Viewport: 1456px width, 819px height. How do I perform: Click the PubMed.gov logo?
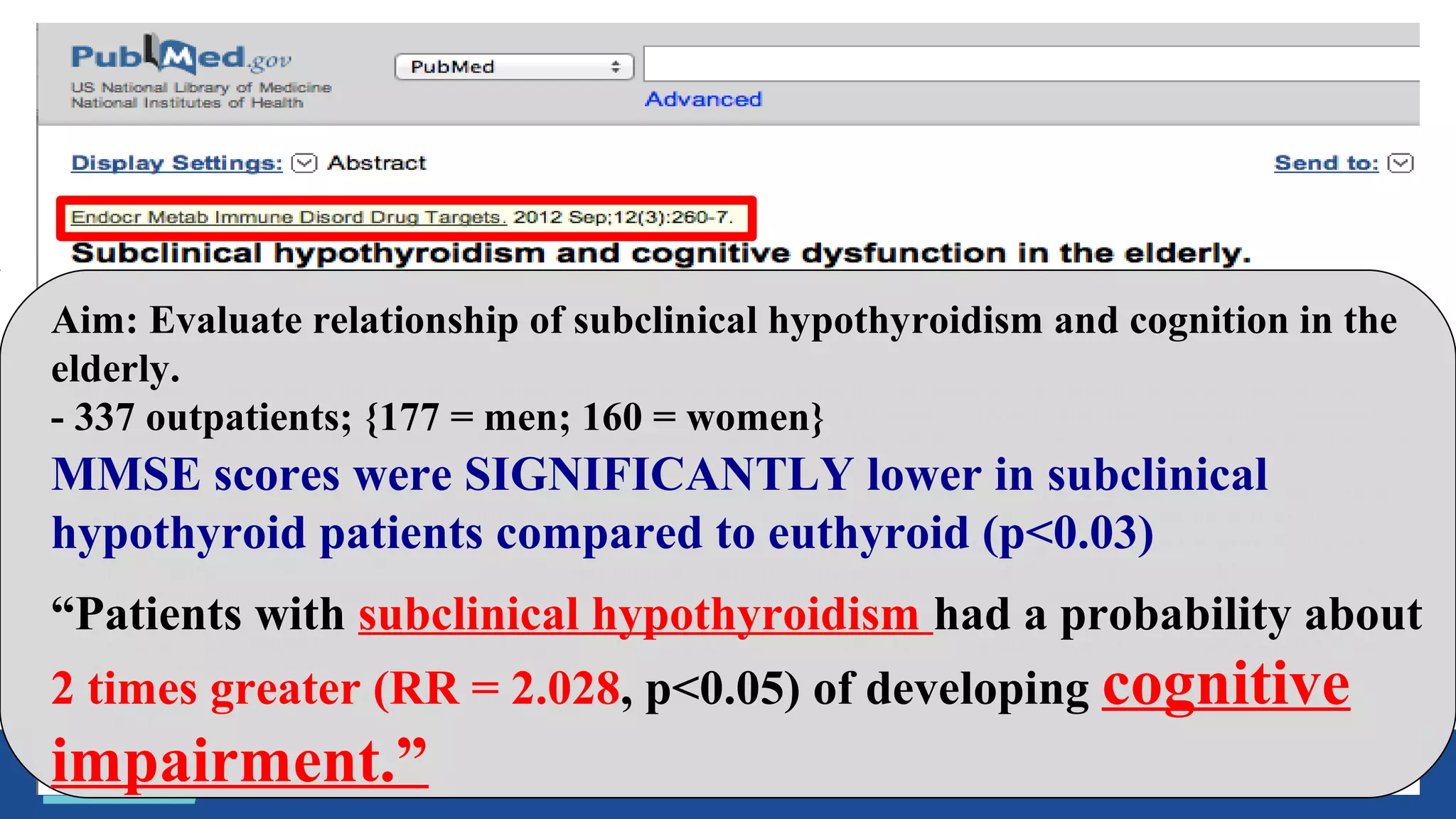pyautogui.click(x=181, y=55)
